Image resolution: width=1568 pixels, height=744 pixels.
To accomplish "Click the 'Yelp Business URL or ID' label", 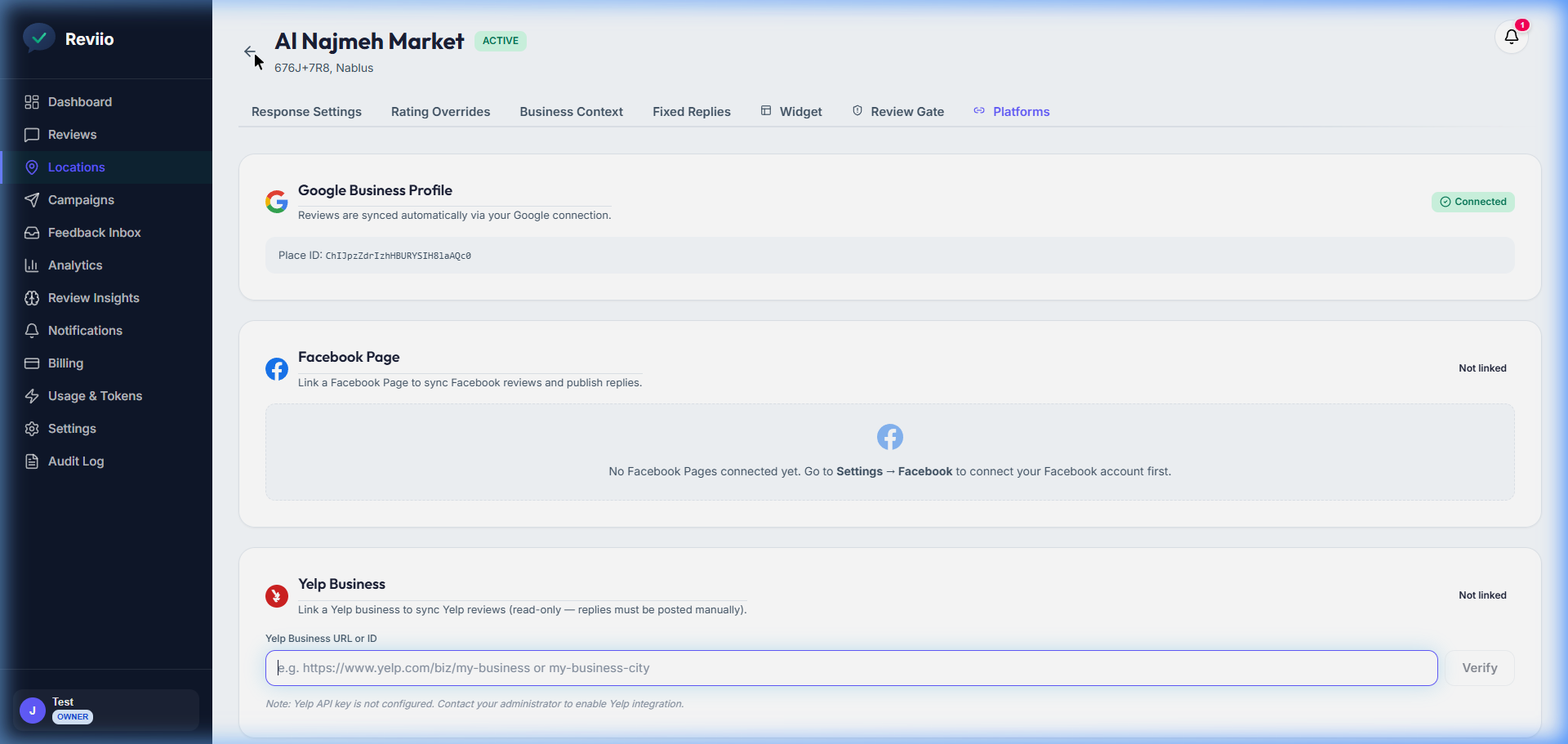I will [321, 639].
